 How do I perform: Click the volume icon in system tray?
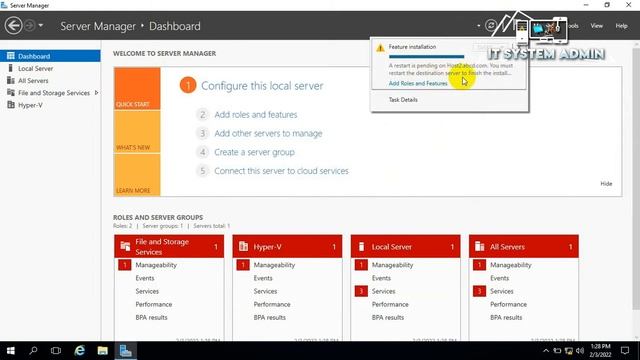pos(580,351)
